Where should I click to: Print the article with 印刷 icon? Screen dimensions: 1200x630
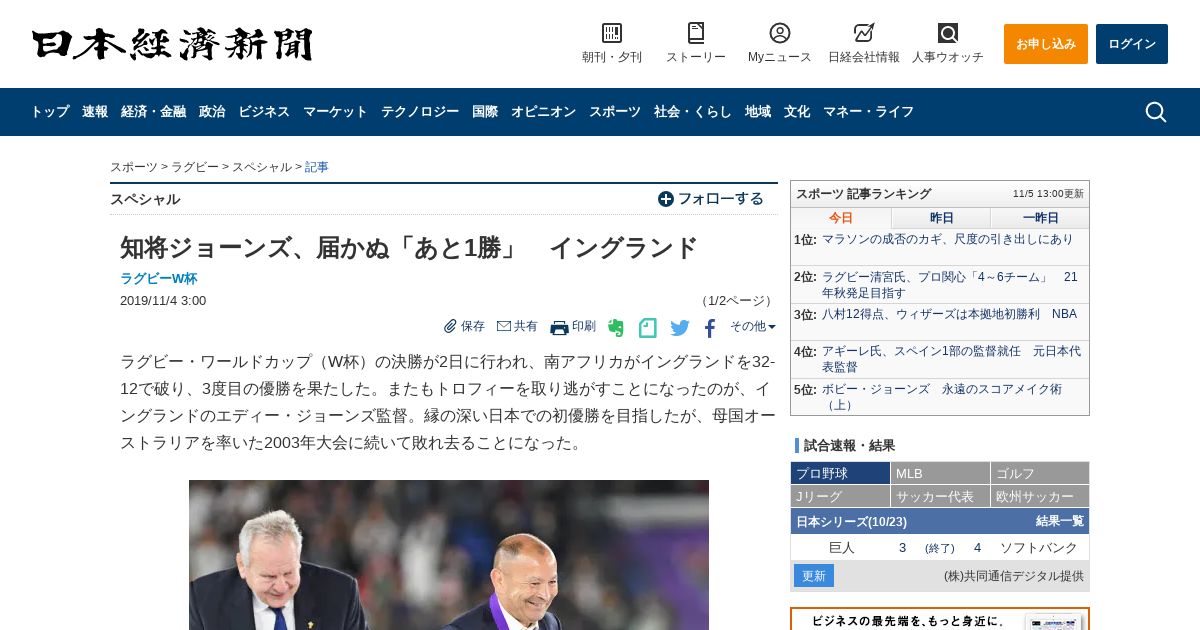click(573, 327)
